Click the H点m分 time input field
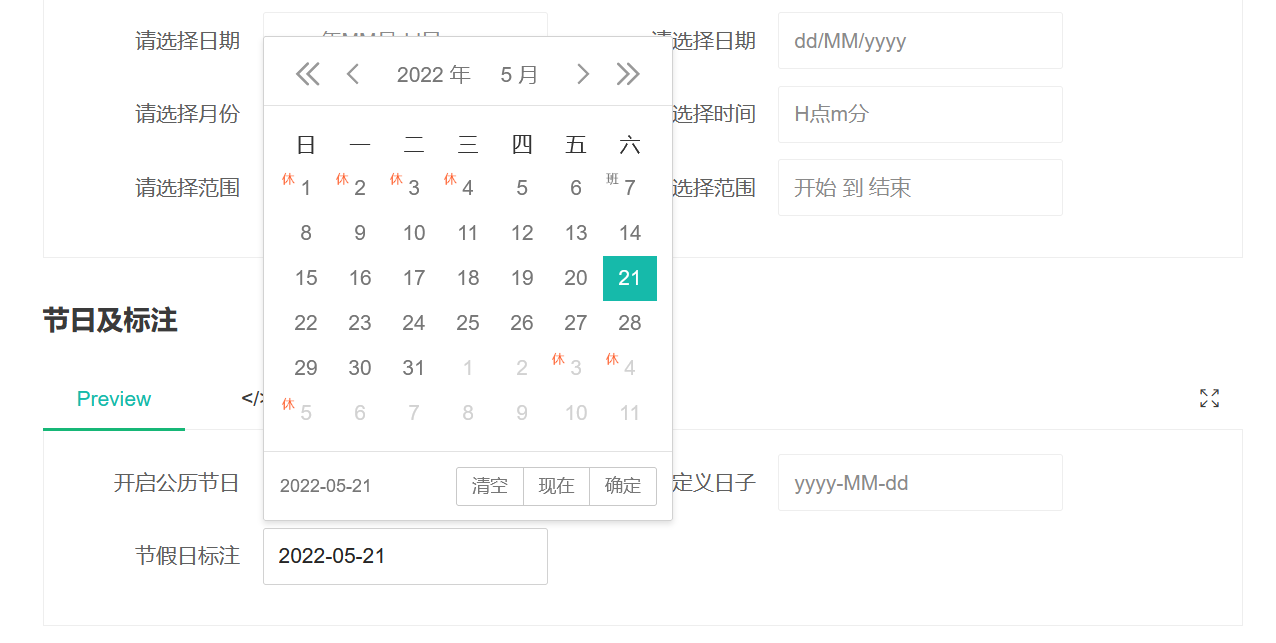This screenshot has width=1276, height=643. pos(919,114)
